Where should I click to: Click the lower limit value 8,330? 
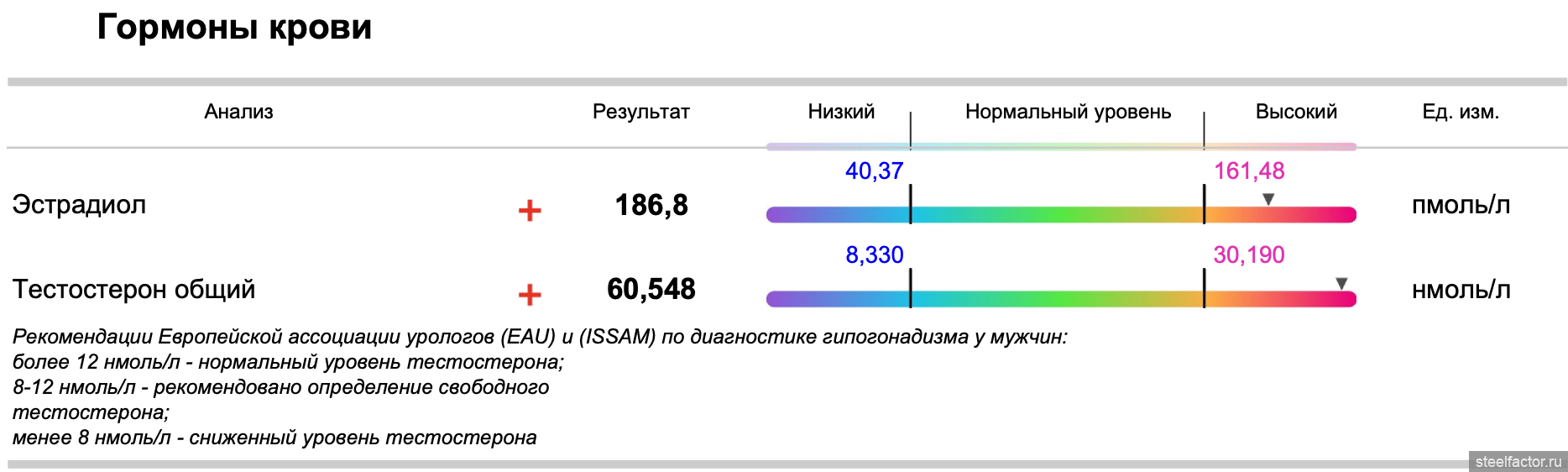(874, 254)
